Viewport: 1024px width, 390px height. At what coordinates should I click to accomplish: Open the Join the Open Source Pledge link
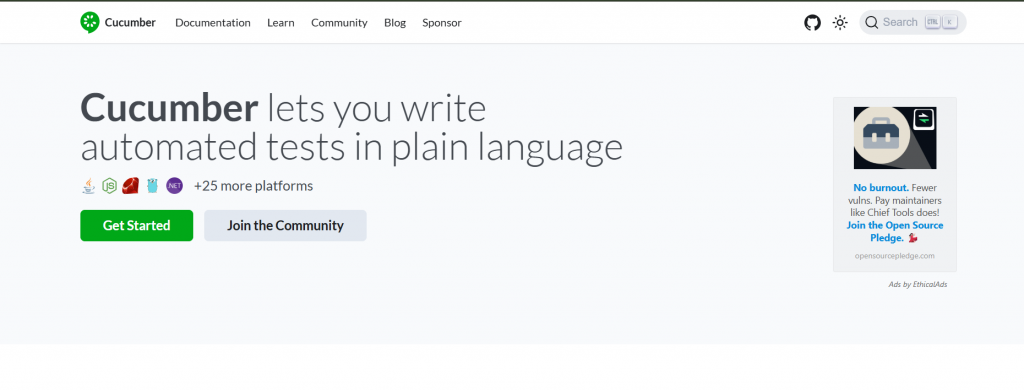click(x=895, y=231)
